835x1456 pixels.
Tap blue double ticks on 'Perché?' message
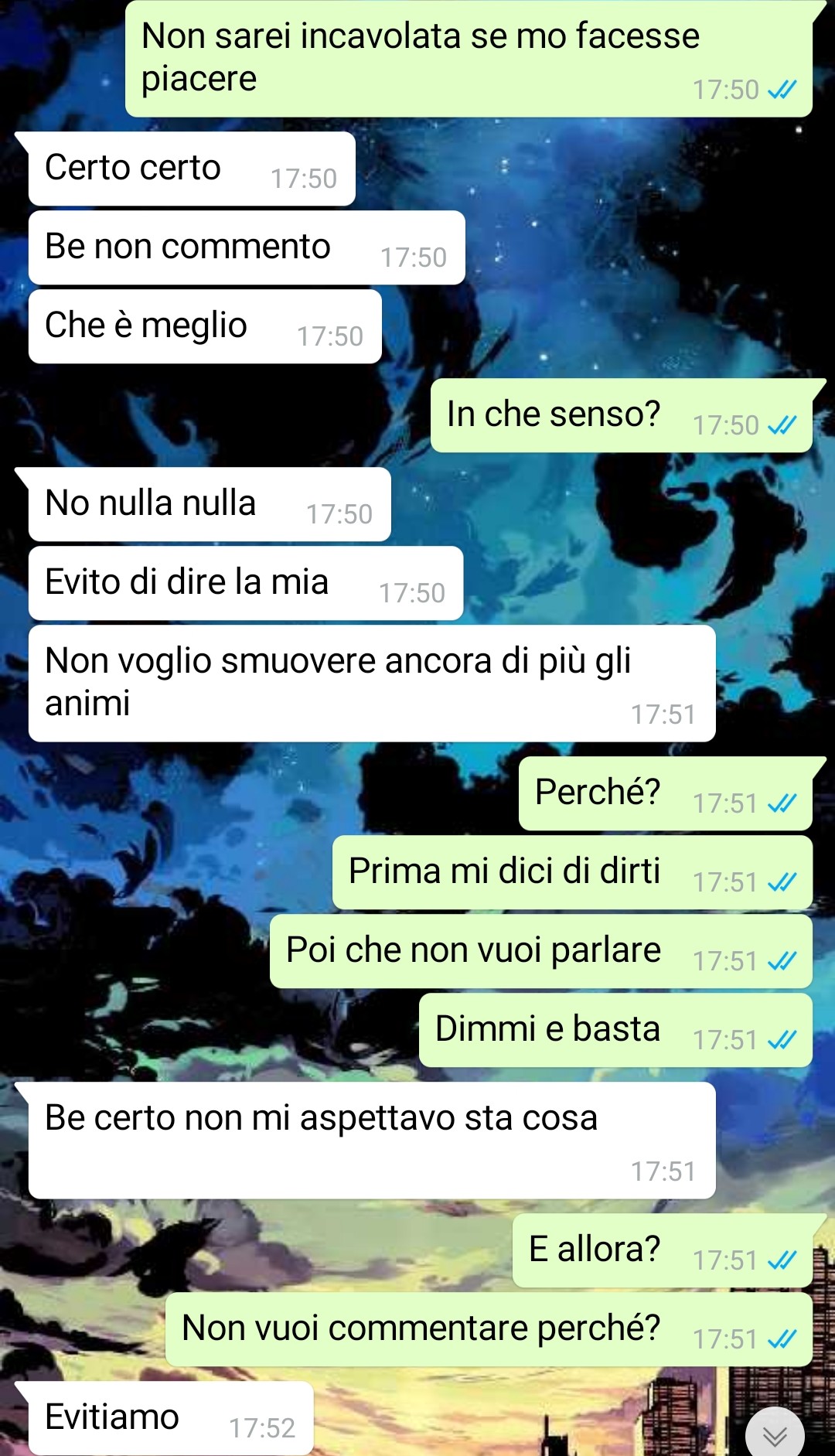pos(782,803)
